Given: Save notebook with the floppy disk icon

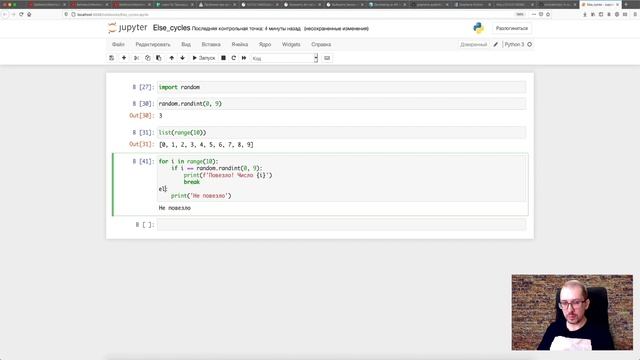Looking at the screenshot, I should click(111, 58).
